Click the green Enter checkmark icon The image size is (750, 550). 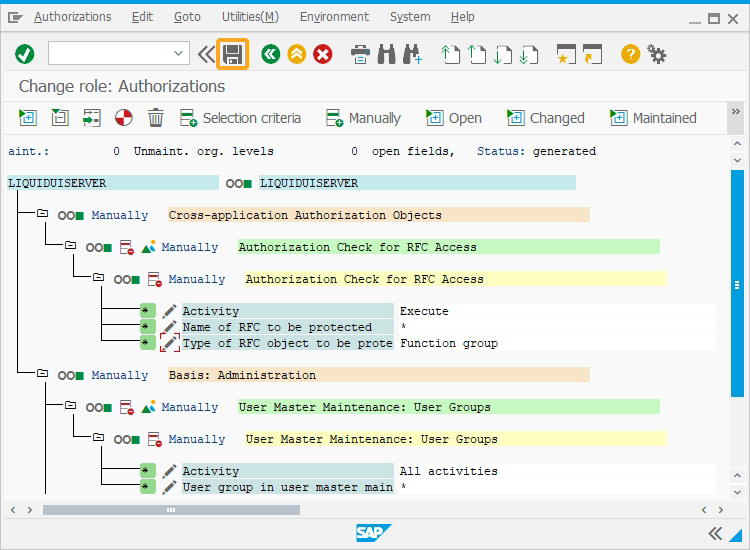[x=24, y=54]
